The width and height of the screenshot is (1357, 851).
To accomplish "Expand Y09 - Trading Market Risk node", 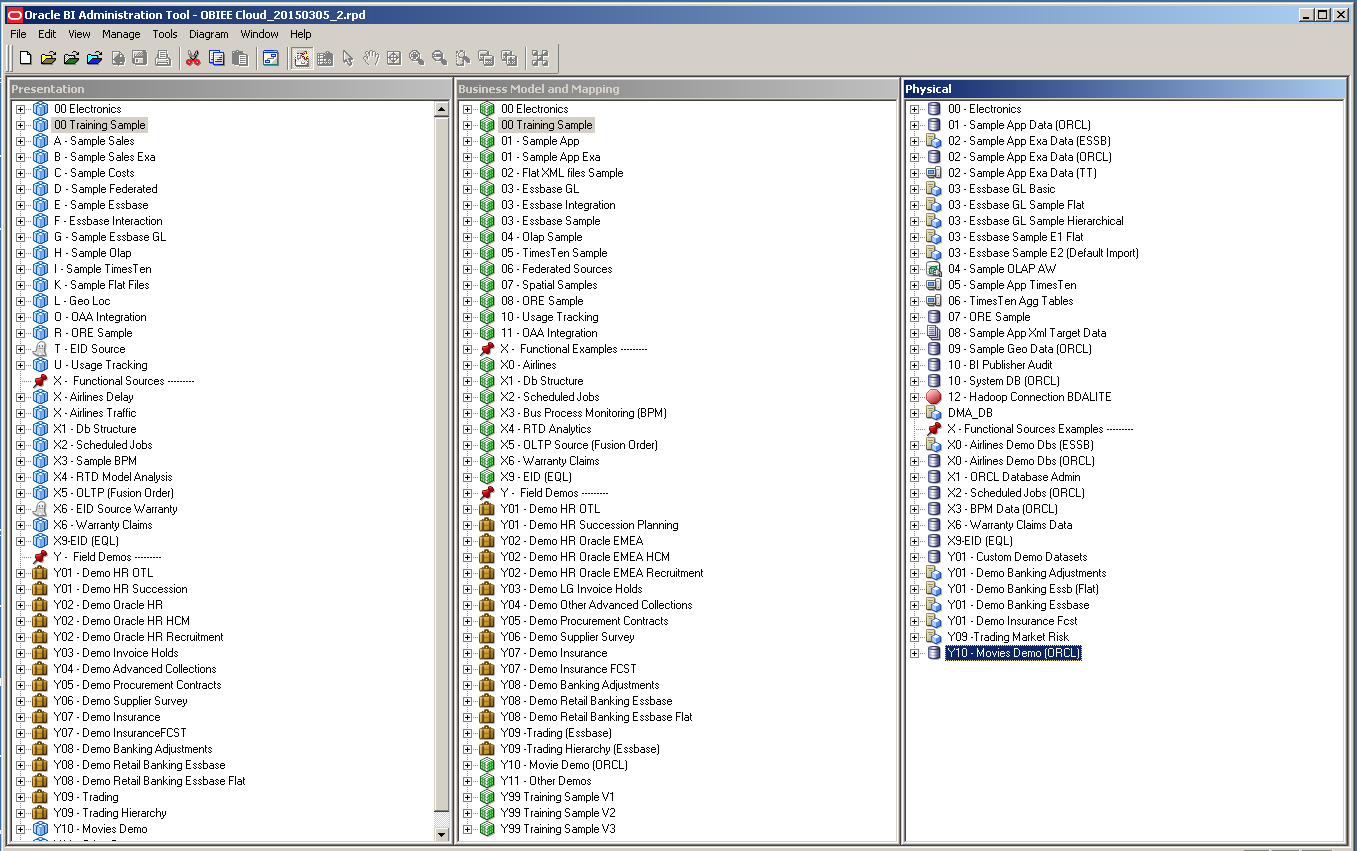I will click(914, 637).
